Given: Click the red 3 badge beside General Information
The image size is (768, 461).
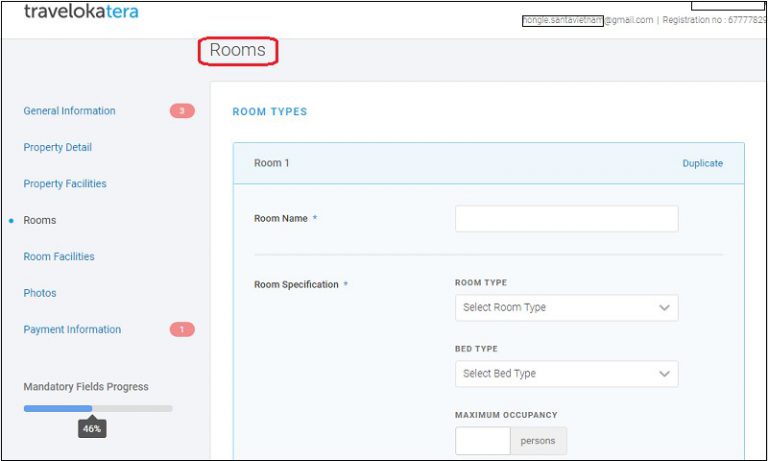Looking at the screenshot, I should 182,111.
